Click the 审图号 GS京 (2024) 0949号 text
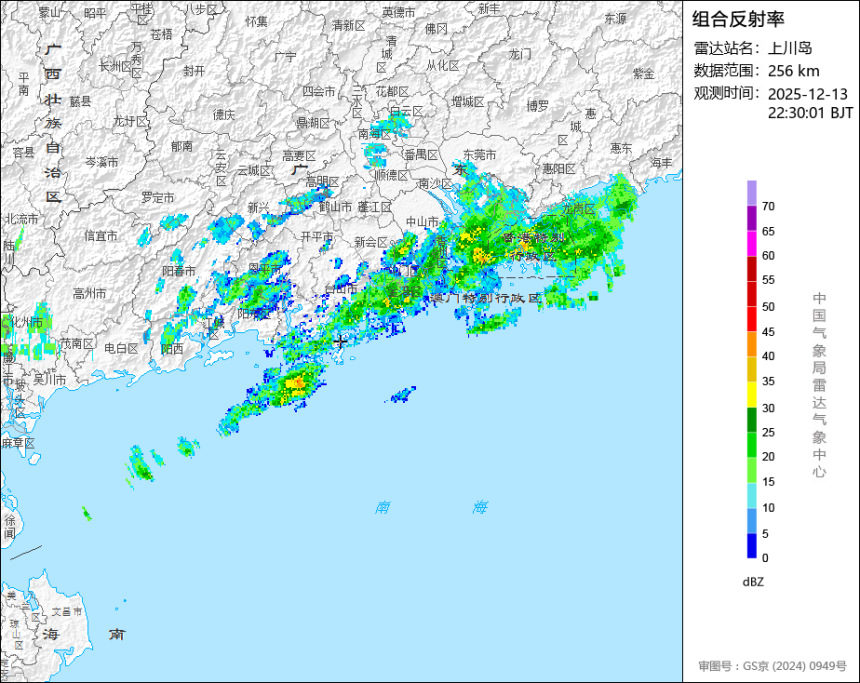The height and width of the screenshot is (683, 860). (x=772, y=666)
